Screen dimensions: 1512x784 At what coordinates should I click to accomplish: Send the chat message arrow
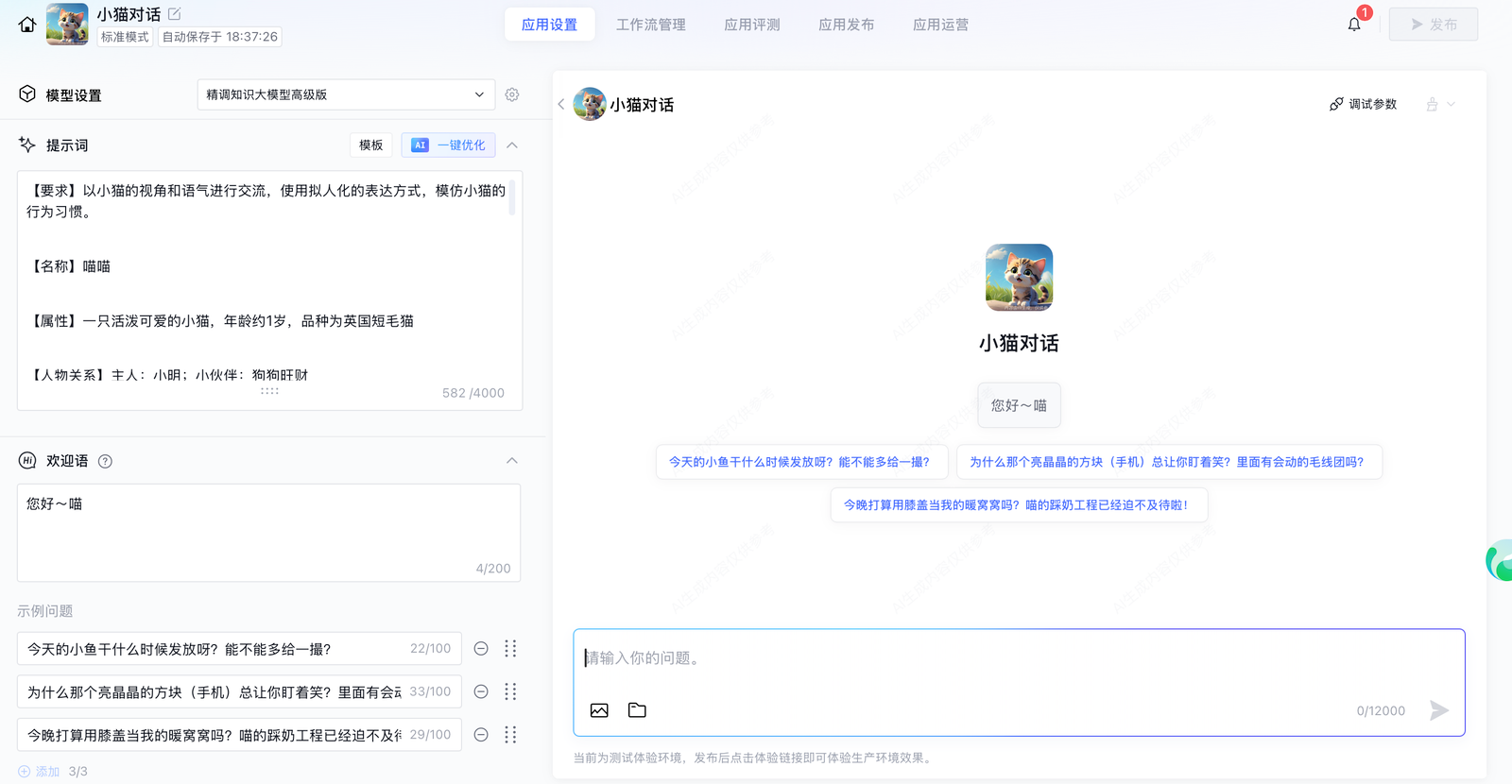coord(1438,710)
